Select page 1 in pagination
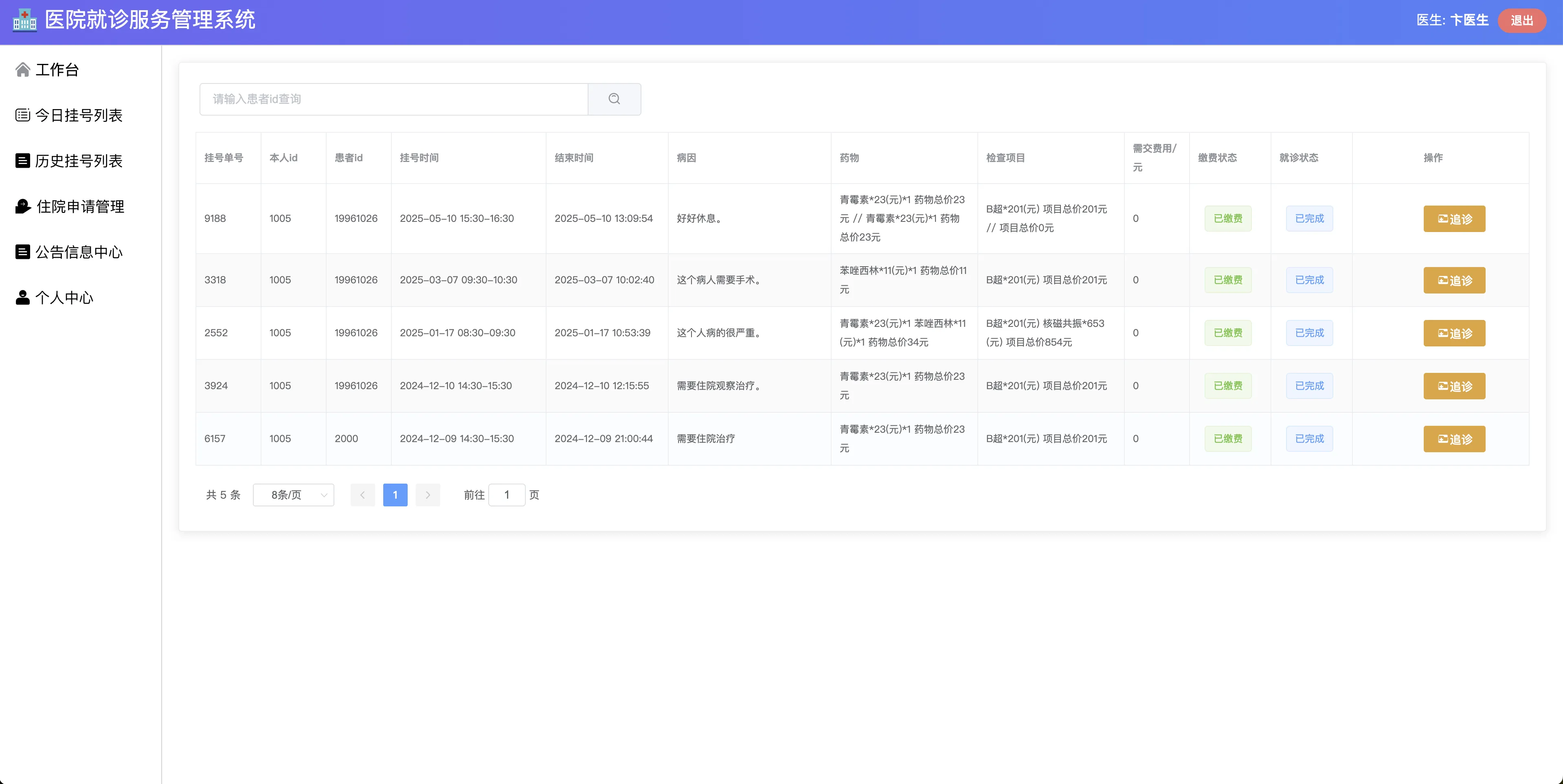The width and height of the screenshot is (1563, 784). pos(395,495)
